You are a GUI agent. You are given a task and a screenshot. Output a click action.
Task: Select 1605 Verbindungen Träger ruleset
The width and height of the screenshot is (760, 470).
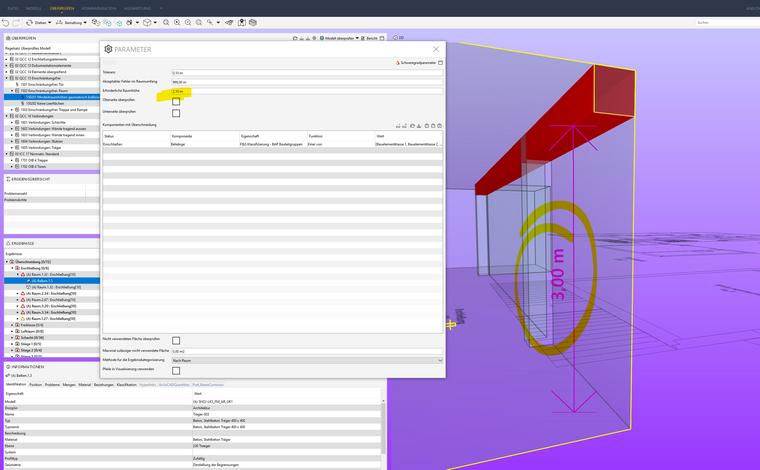[x=41, y=147]
